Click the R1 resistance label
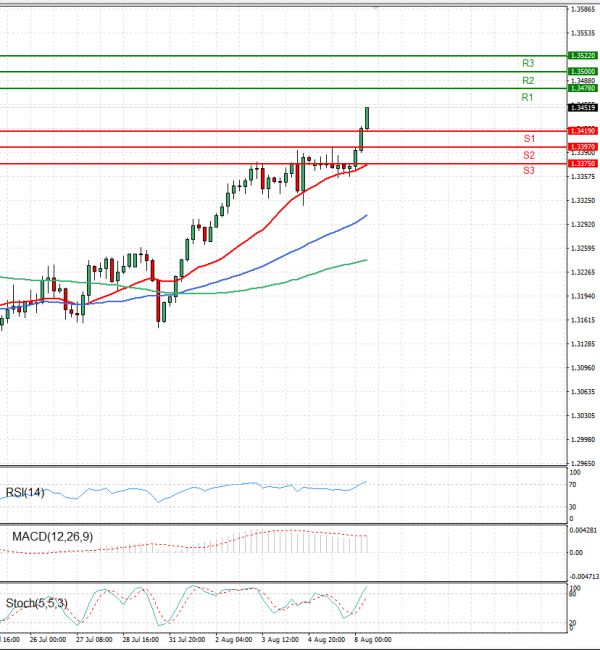600x650 pixels. 527,97
